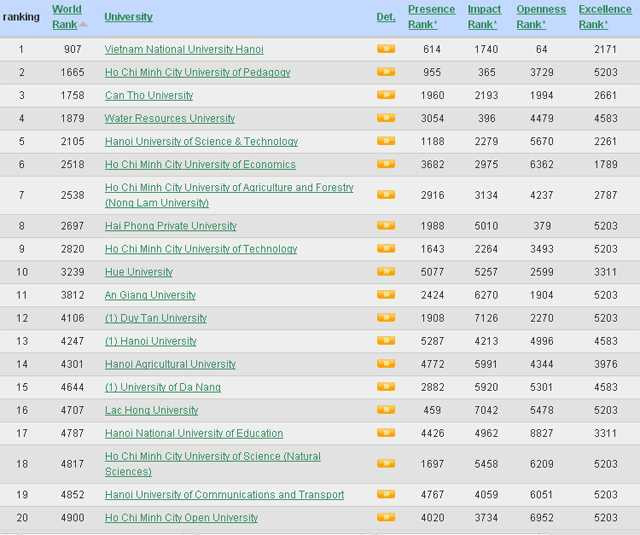This screenshot has width=640, height=535.
Task: Click details icon for Vietnam National University Hanoi
Action: point(385,49)
